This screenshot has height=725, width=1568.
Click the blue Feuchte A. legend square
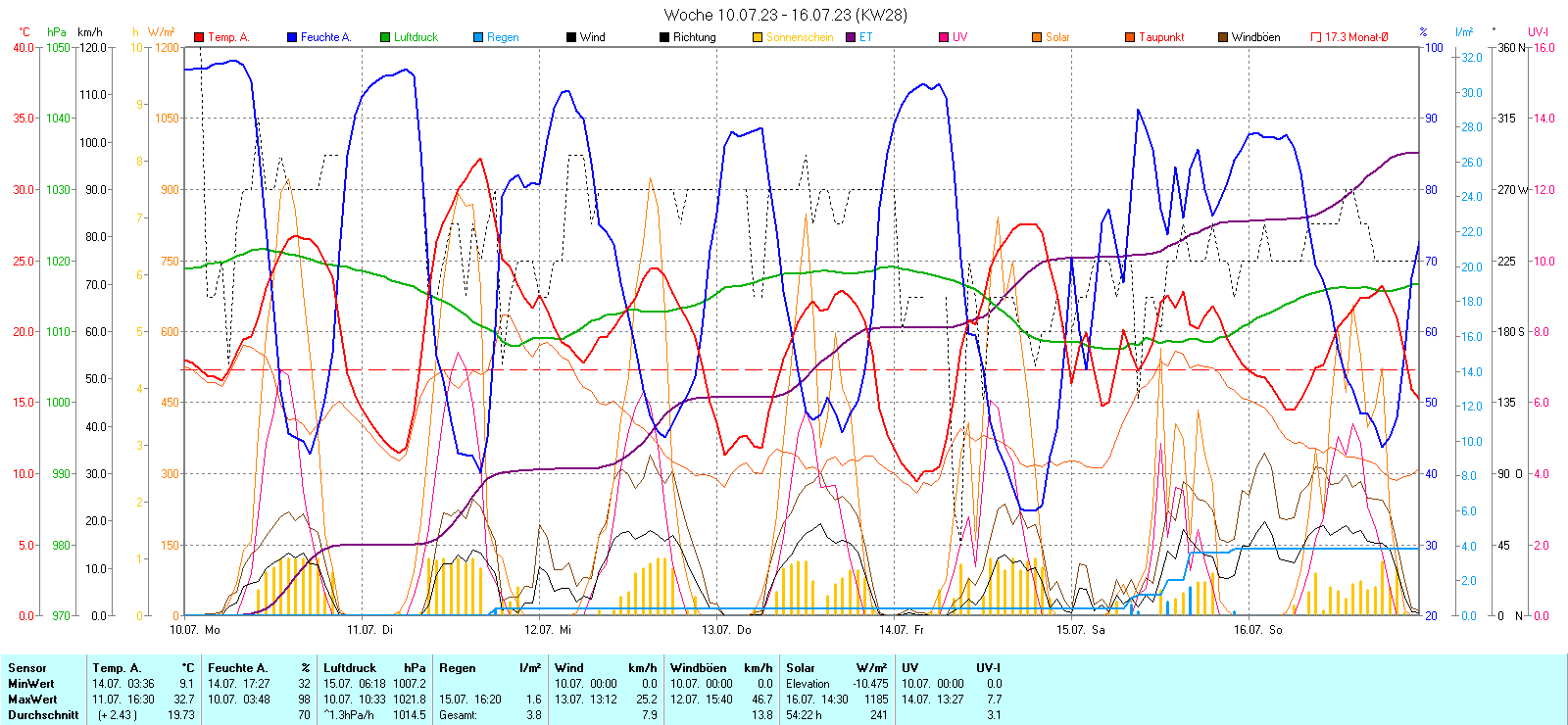[x=292, y=37]
